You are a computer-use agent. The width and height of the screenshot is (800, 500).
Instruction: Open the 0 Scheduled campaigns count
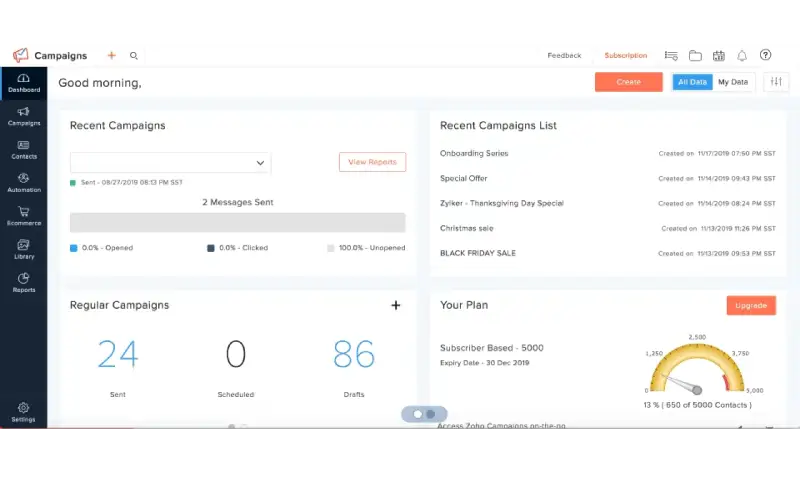[x=235, y=354]
